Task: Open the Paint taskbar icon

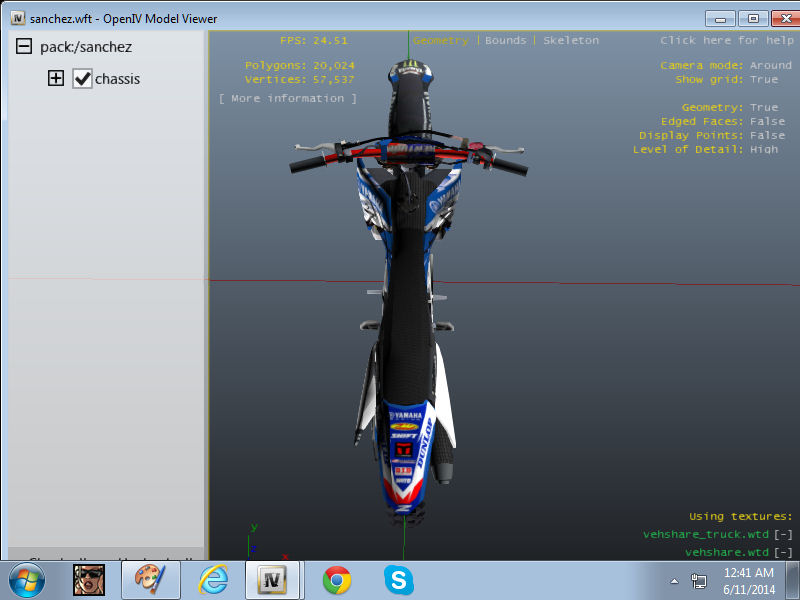Action: (x=151, y=580)
